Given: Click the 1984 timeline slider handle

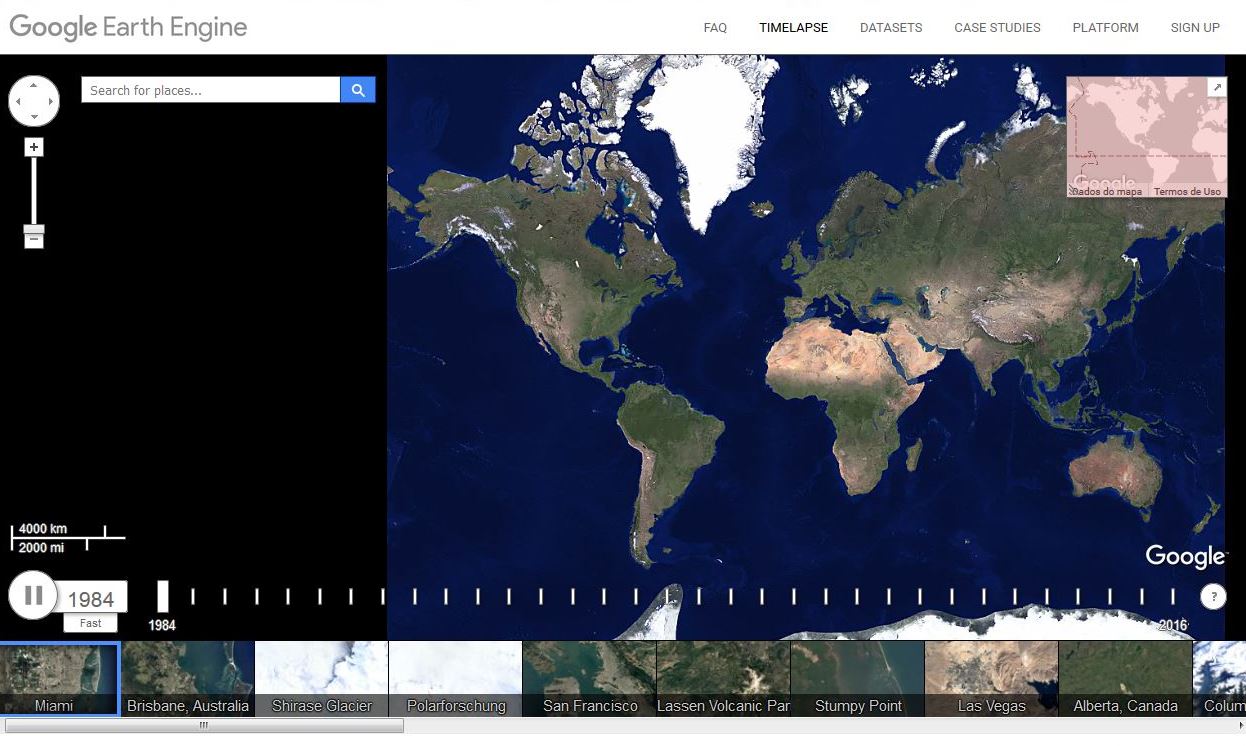Looking at the screenshot, I should point(162,595).
